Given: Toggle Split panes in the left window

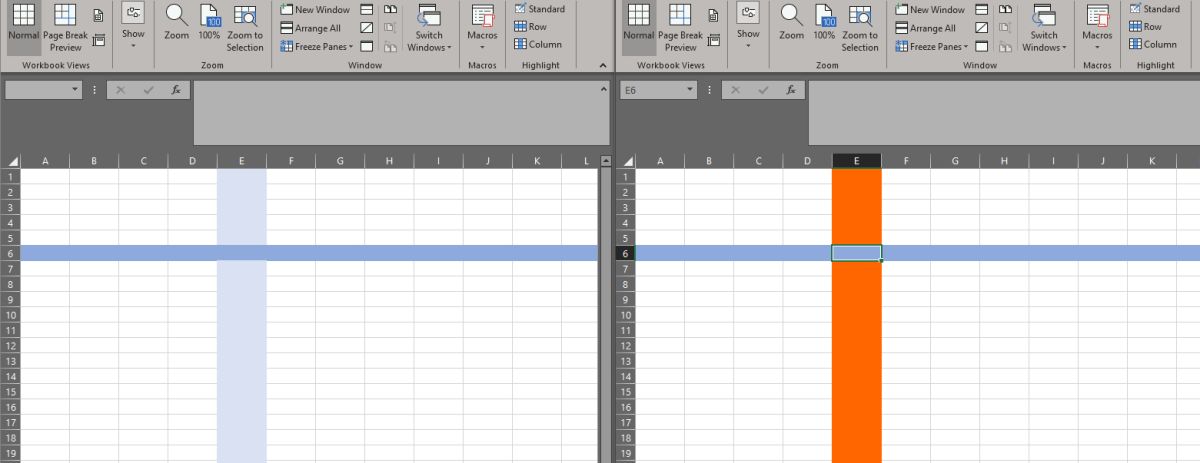Looking at the screenshot, I should 367,10.
